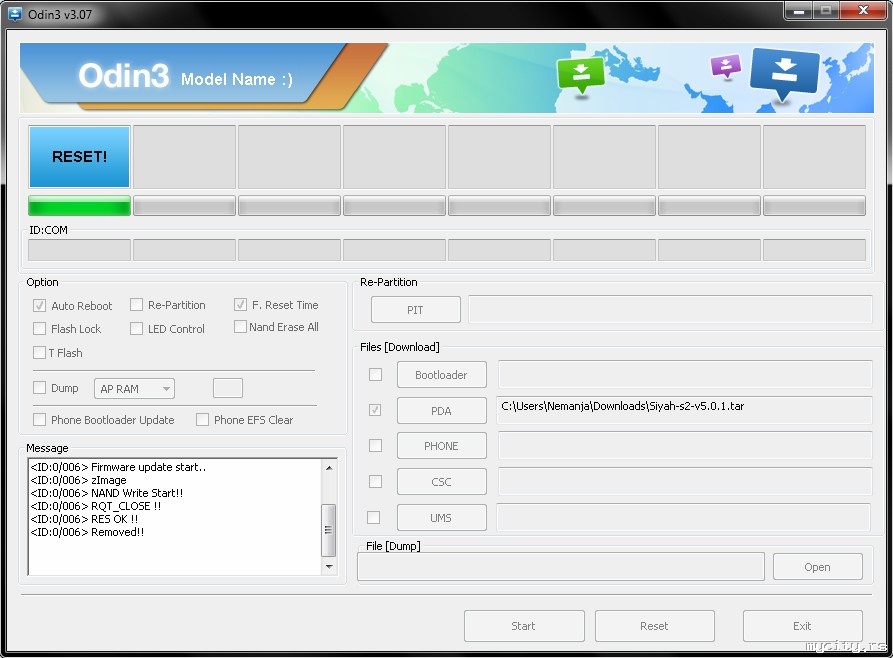Click the PDA file button
This screenshot has width=893, height=658.
(441, 411)
